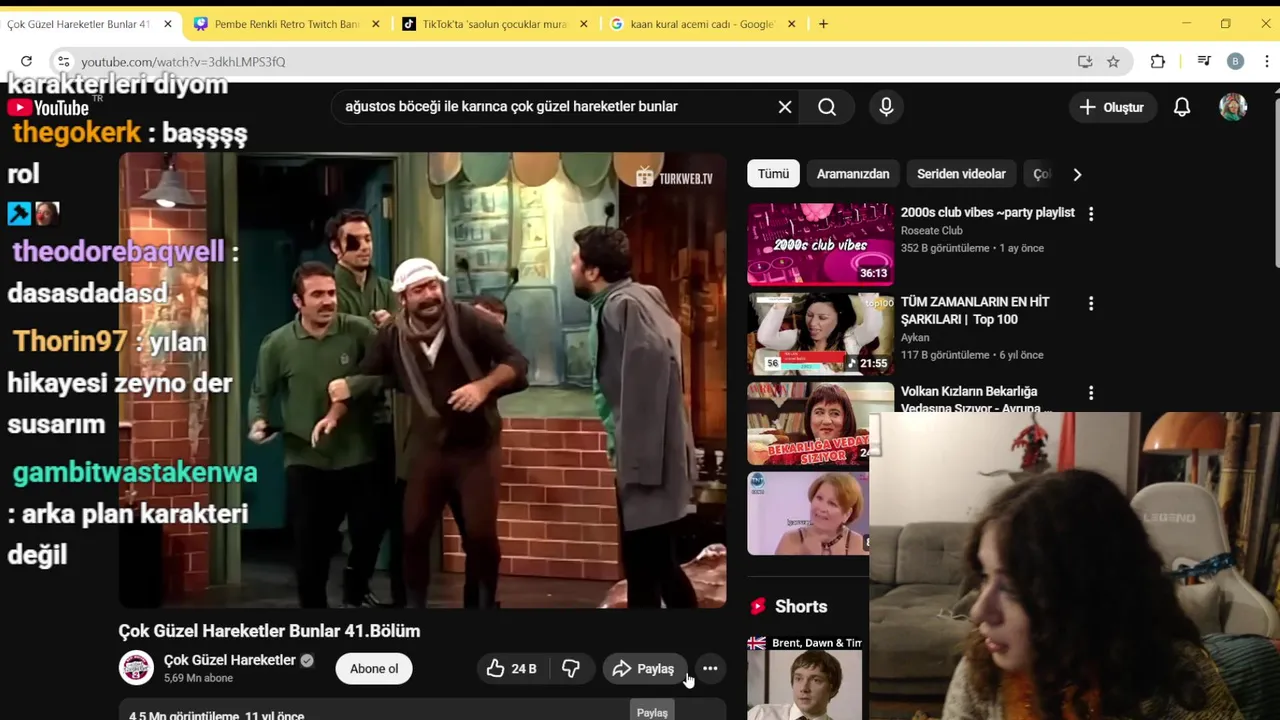The width and height of the screenshot is (1280, 720).
Task: Click the install app icon in the address bar
Action: (1085, 61)
